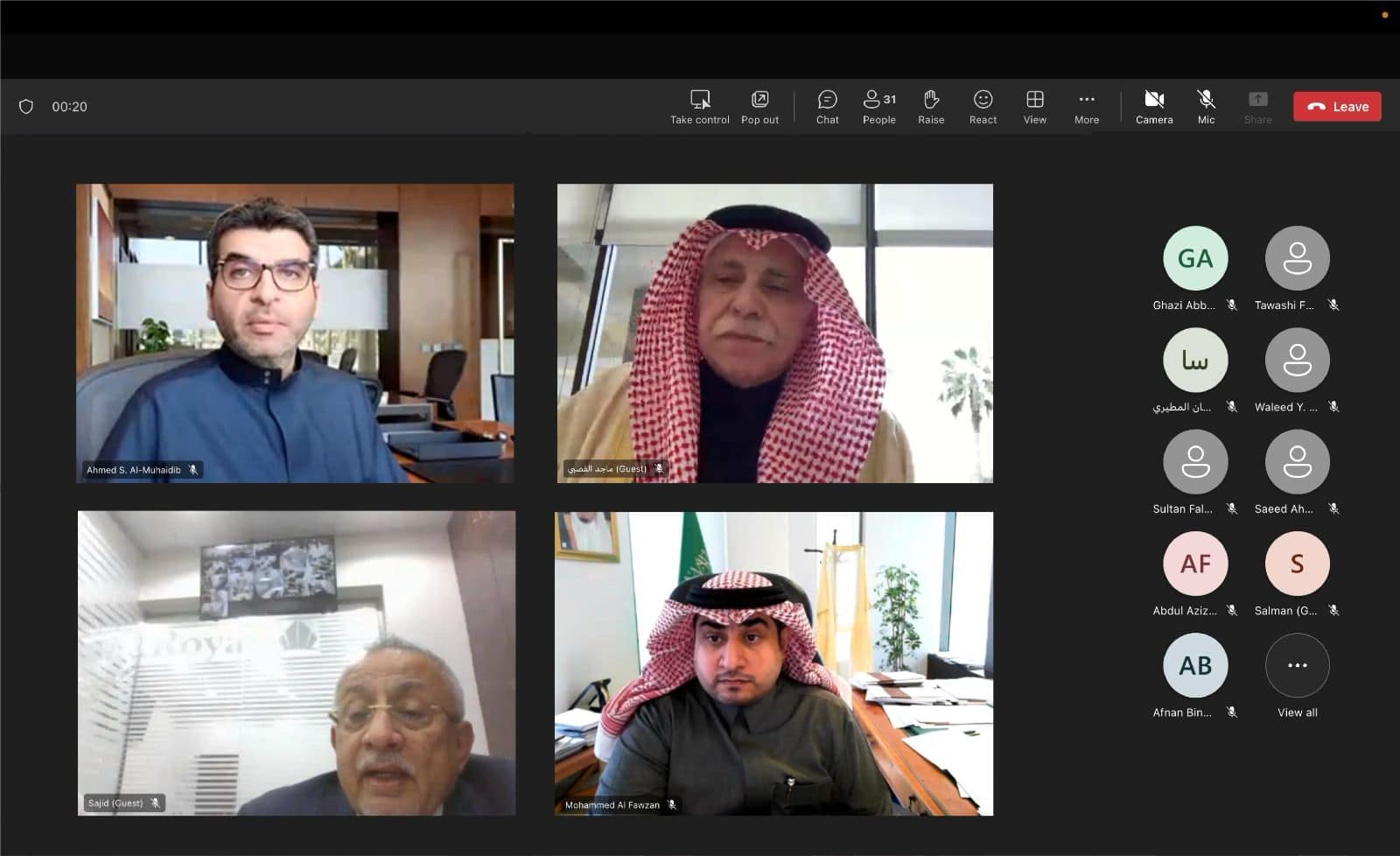Leave the meeting

[x=1337, y=107]
